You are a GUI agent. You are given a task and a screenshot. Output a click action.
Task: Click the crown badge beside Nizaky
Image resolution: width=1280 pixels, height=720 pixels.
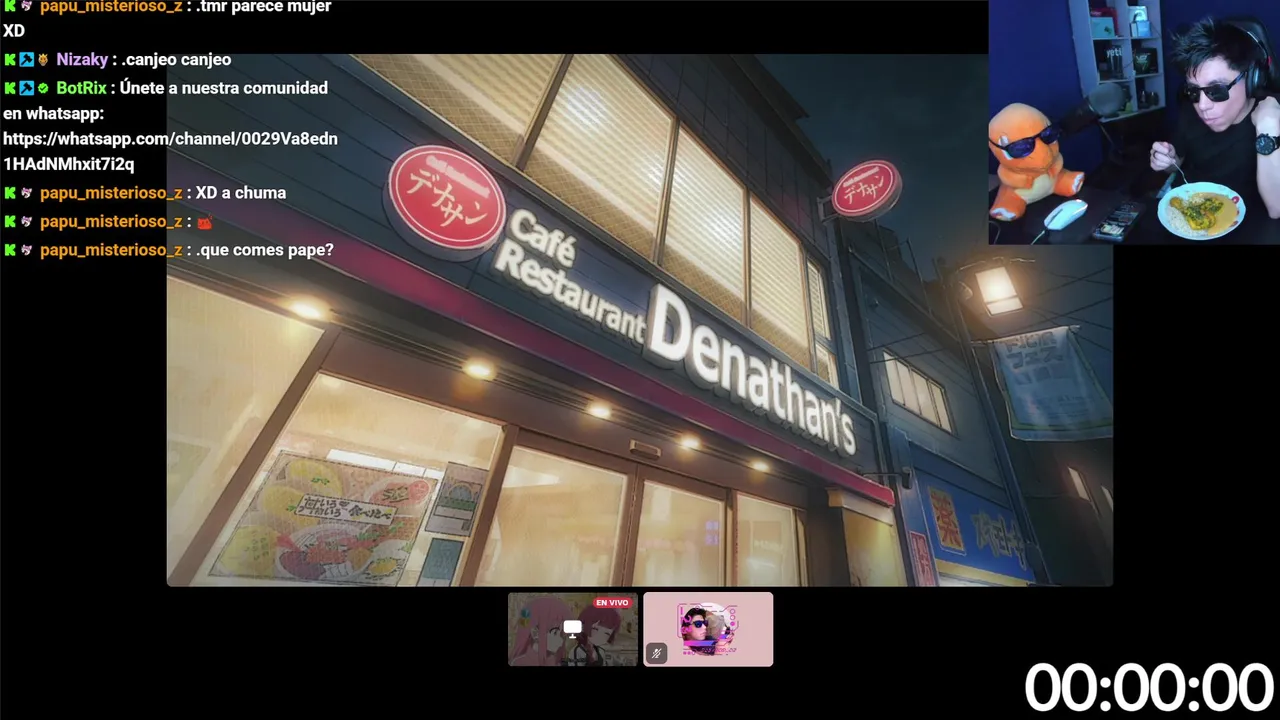tap(43, 60)
